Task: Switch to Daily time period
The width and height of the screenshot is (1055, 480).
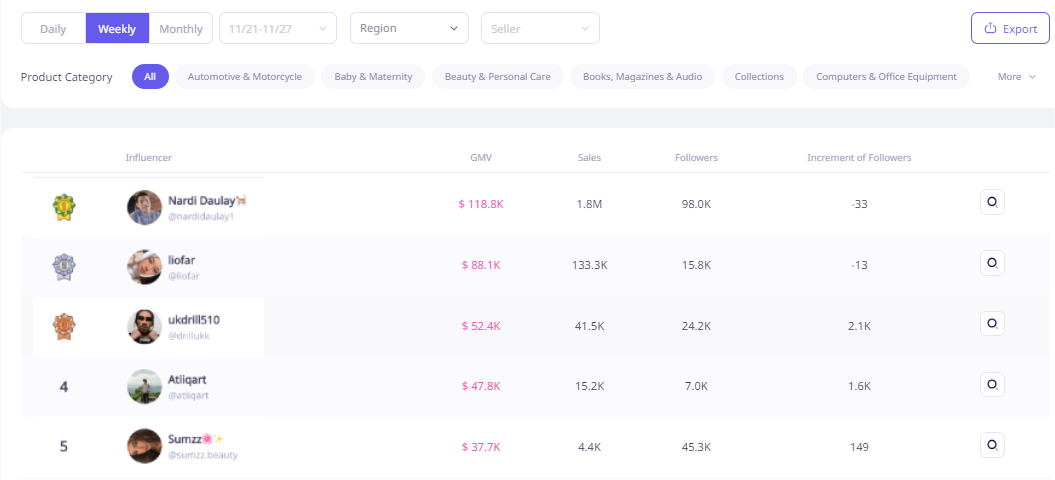Action: click(53, 29)
